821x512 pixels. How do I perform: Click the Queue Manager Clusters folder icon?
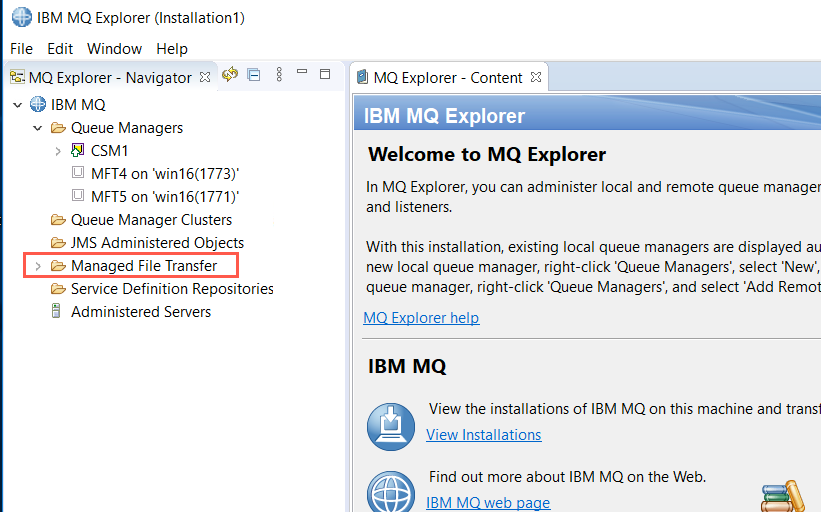[x=58, y=220]
